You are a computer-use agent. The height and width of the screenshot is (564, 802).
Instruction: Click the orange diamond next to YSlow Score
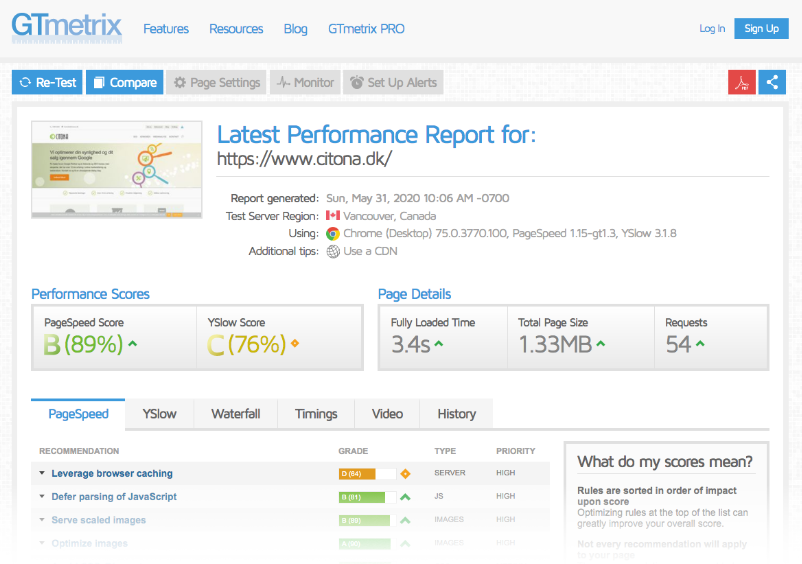coord(295,344)
